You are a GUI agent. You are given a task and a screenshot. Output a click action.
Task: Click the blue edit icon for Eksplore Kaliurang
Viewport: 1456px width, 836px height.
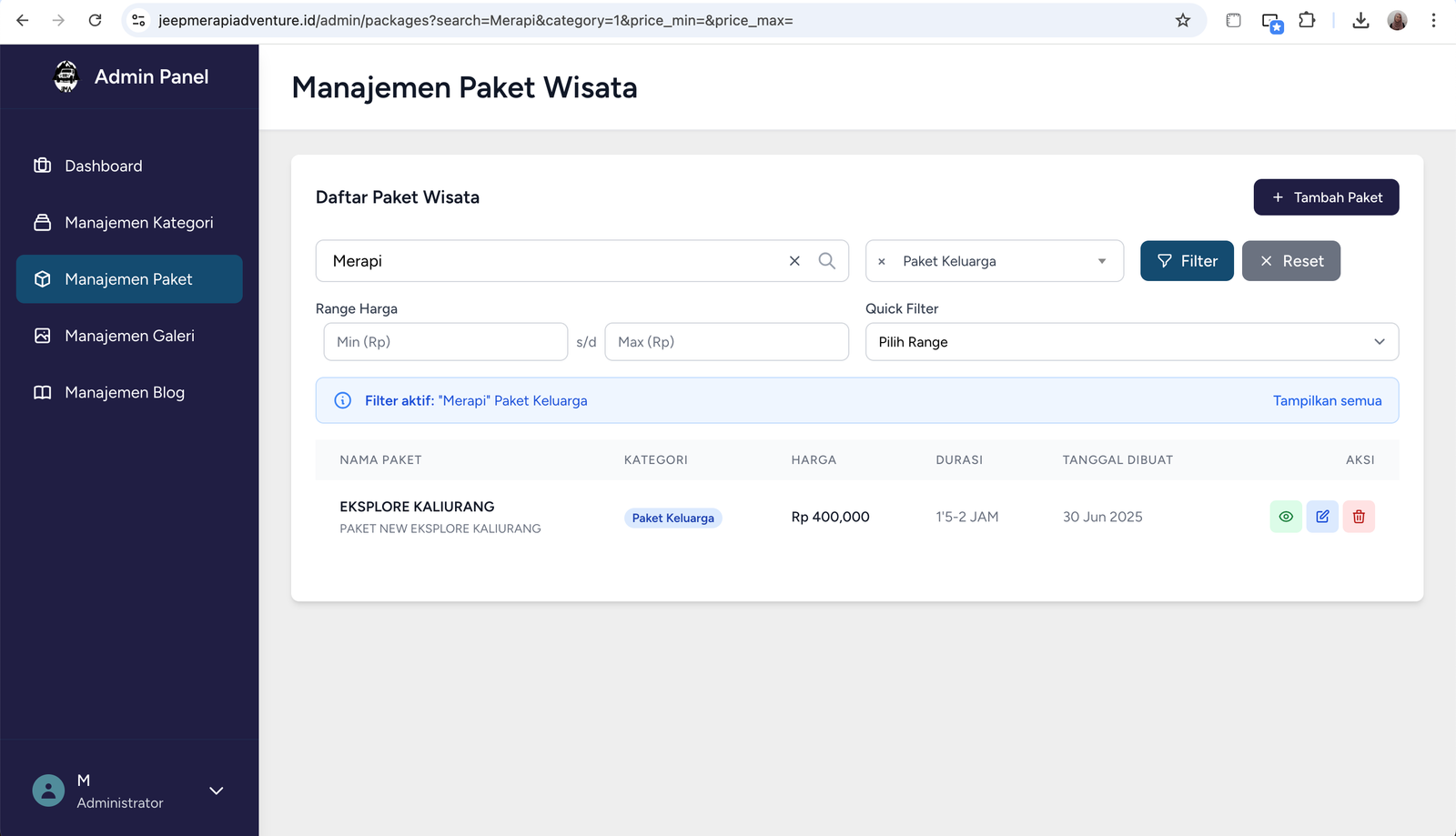click(1322, 517)
